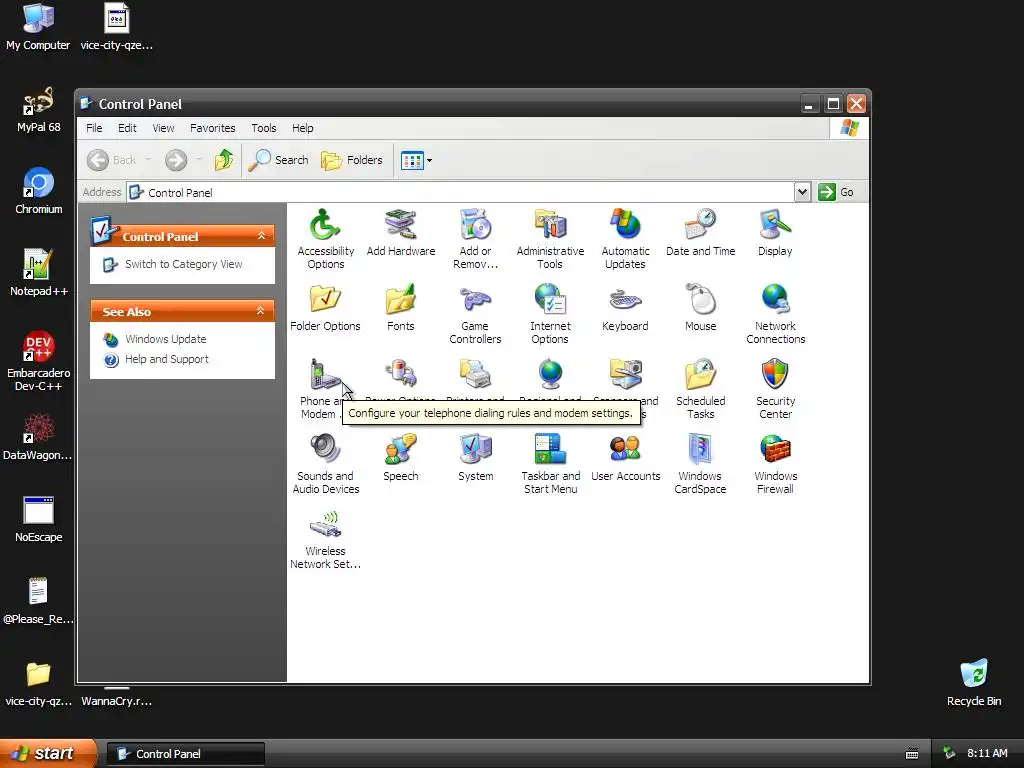Open Scheduled Tasks icon
Image resolution: width=1024 pixels, height=768 pixels.
[x=700, y=375]
